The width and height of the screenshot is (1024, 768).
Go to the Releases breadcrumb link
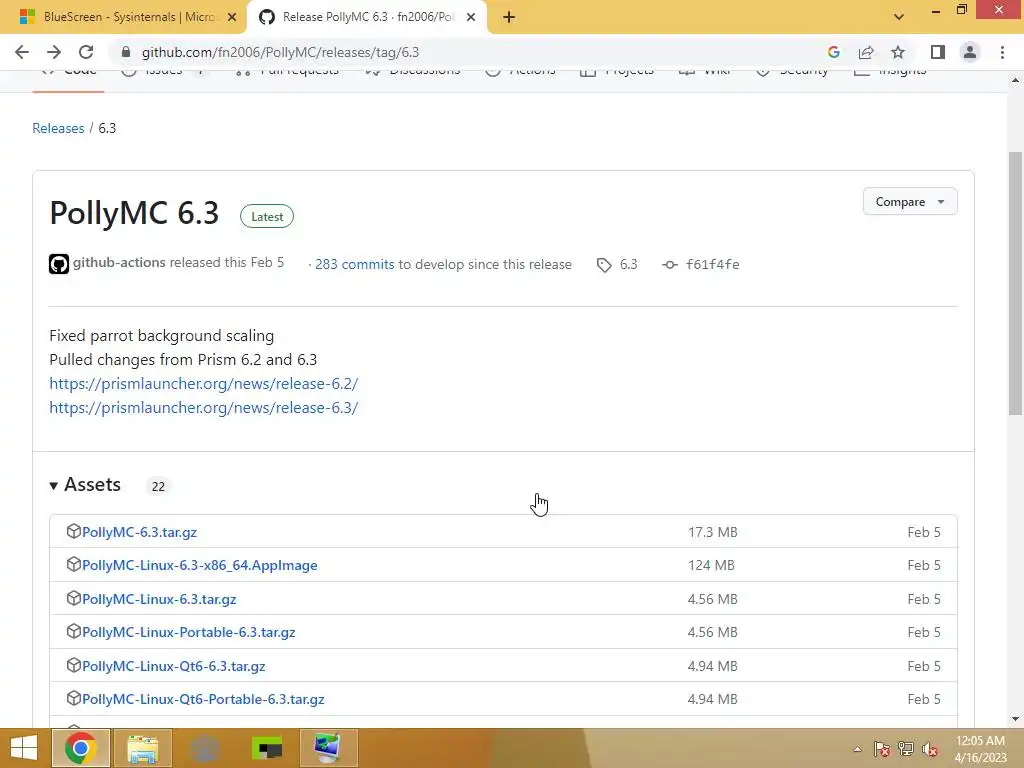click(x=58, y=128)
